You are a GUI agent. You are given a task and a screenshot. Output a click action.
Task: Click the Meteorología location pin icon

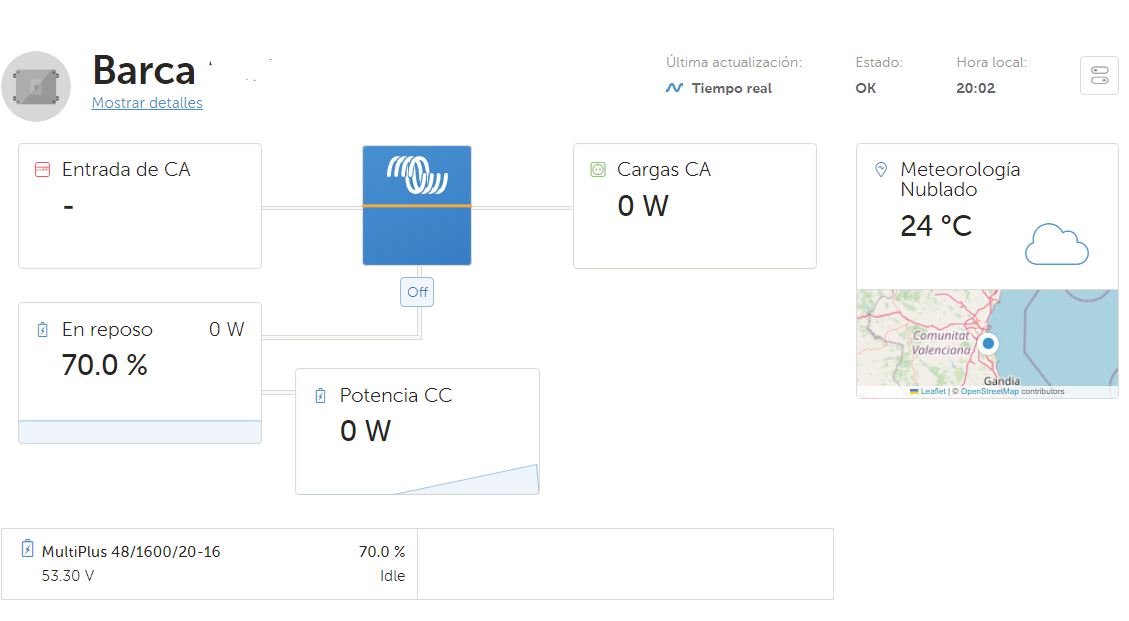[881, 170]
